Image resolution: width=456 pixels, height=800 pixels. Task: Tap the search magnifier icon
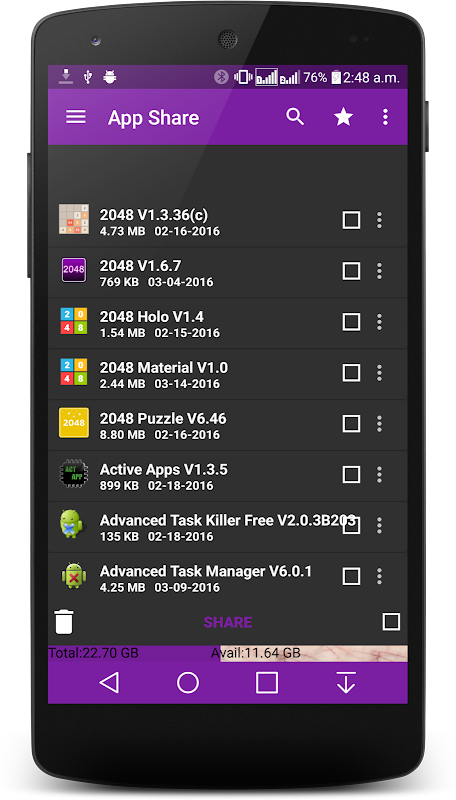pyautogui.click(x=295, y=117)
